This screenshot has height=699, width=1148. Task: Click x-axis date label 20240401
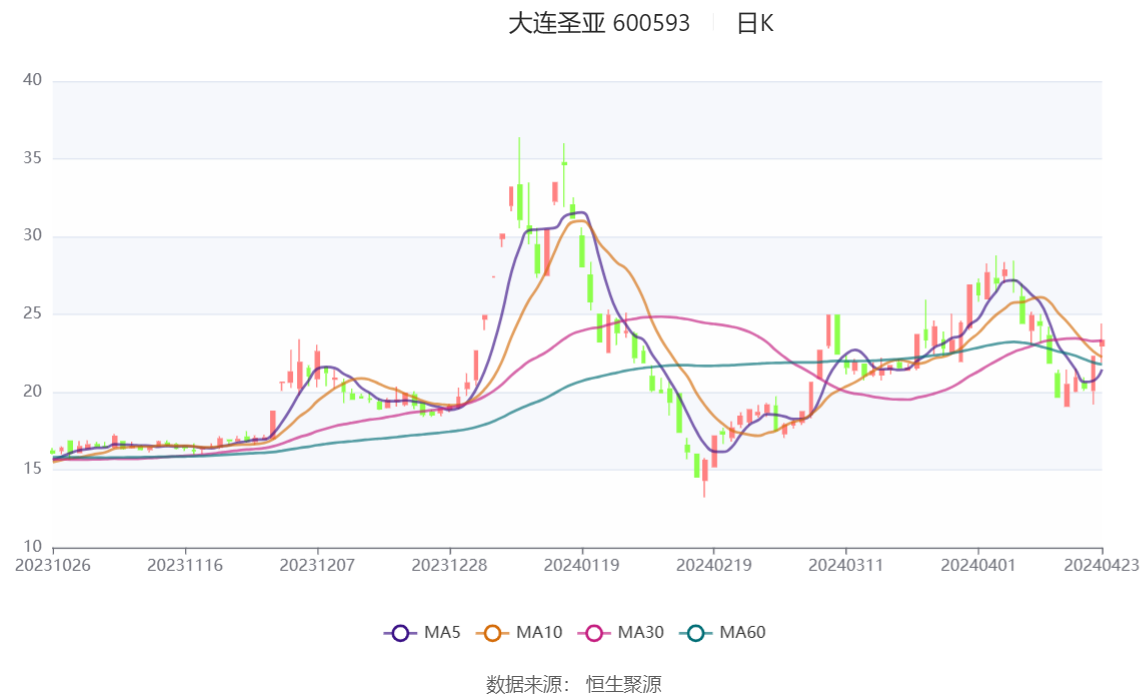point(978,565)
